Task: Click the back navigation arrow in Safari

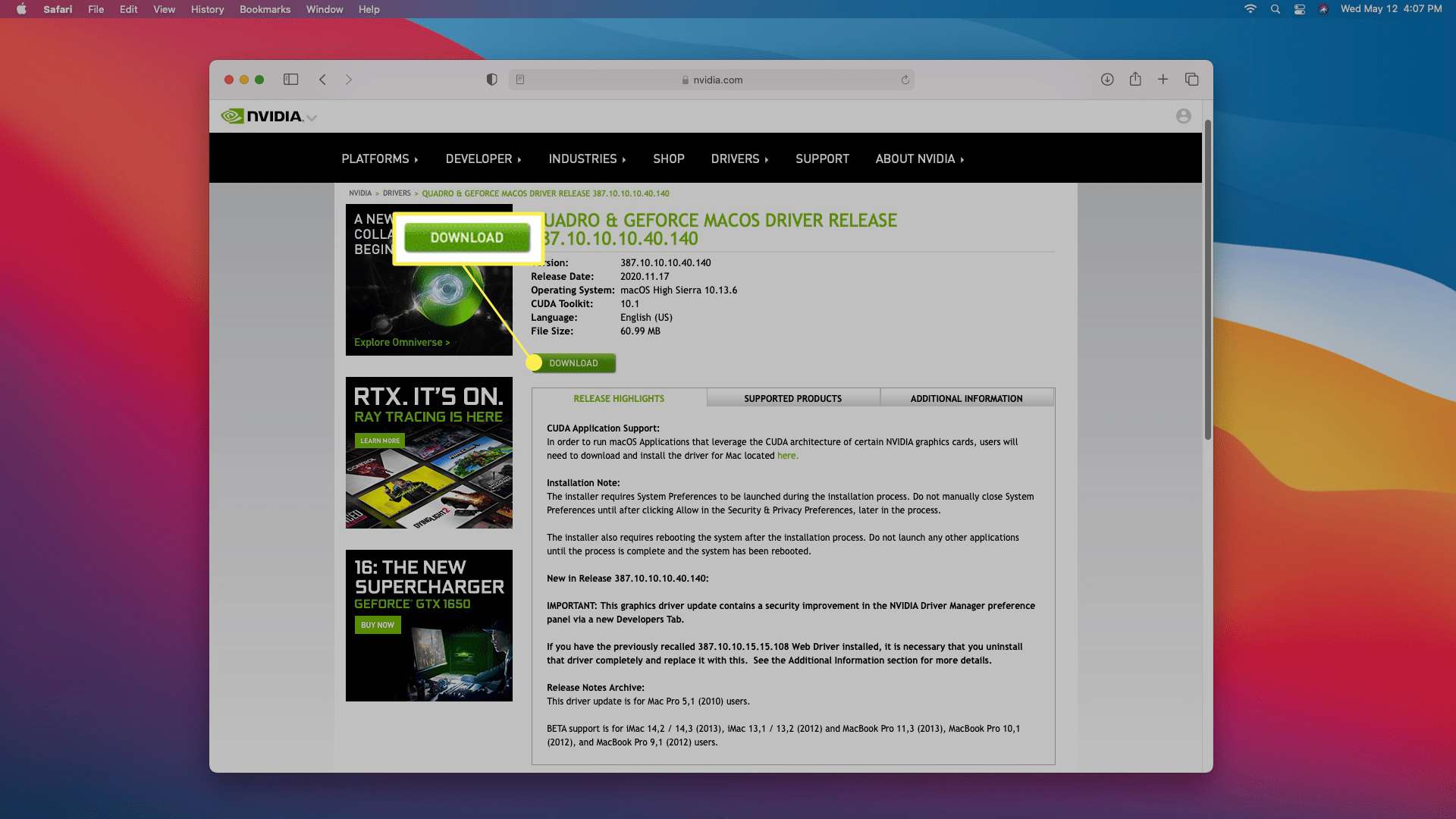Action: click(x=322, y=79)
